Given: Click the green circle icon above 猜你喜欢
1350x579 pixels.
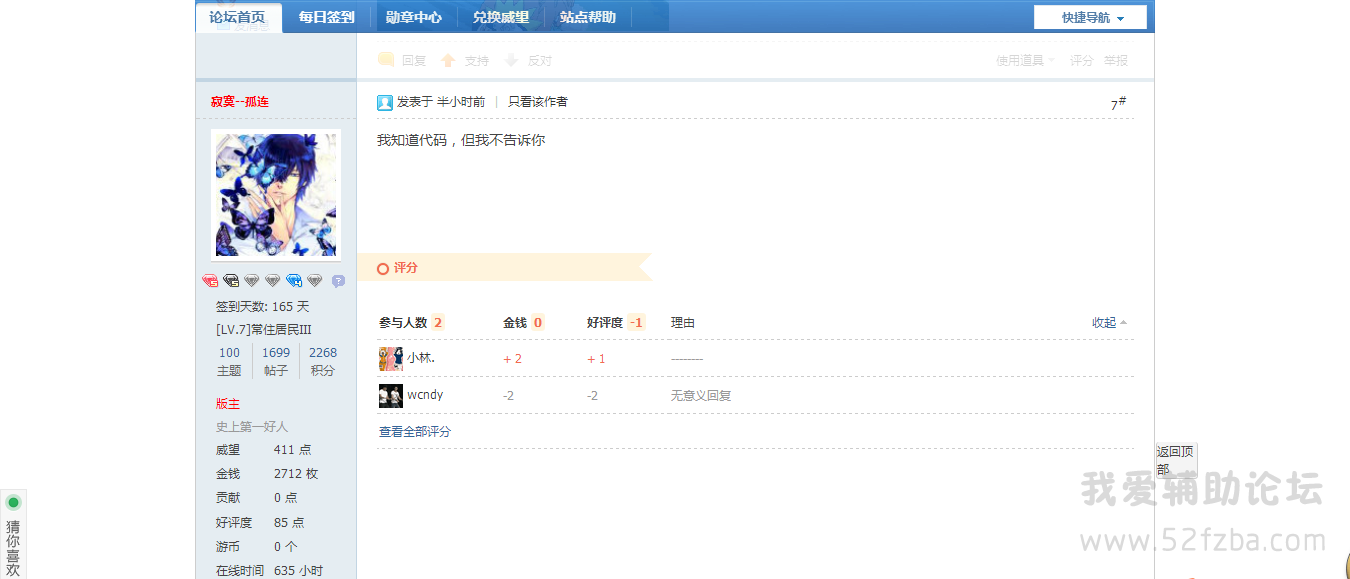Looking at the screenshot, I should point(13,502).
